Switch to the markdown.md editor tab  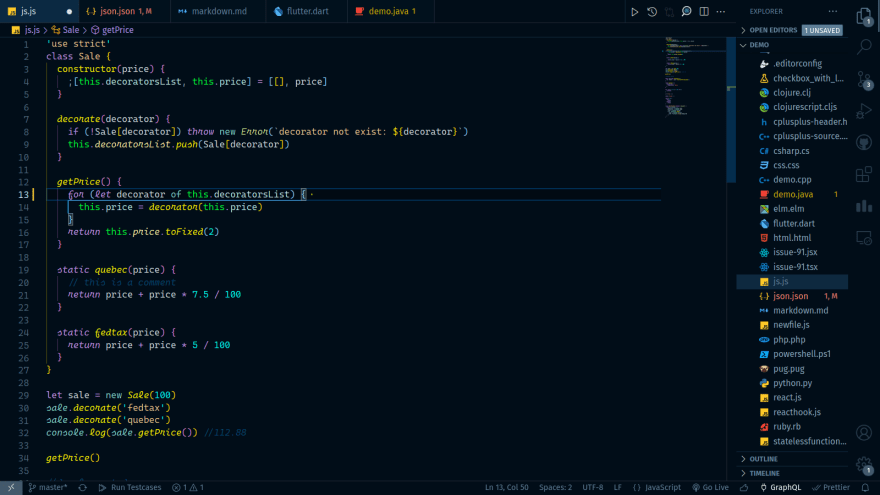pyautogui.click(x=218, y=11)
